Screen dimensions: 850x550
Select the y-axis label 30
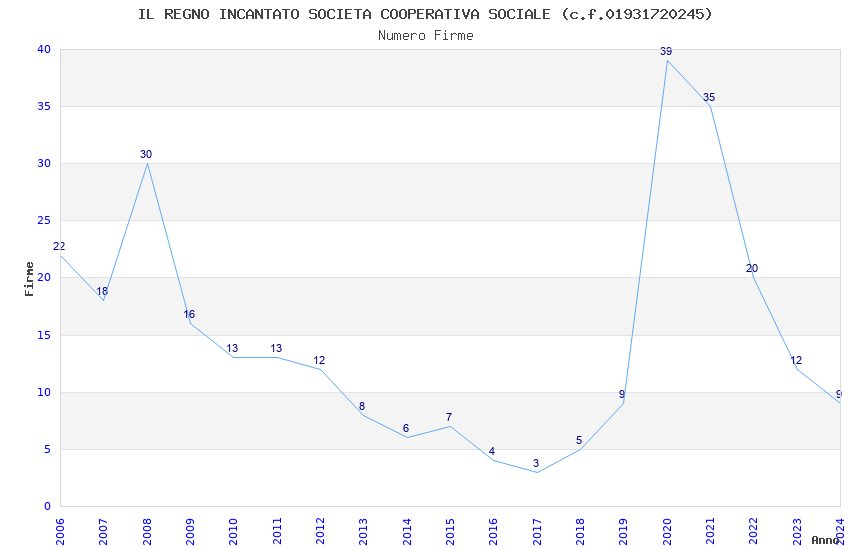click(44, 163)
